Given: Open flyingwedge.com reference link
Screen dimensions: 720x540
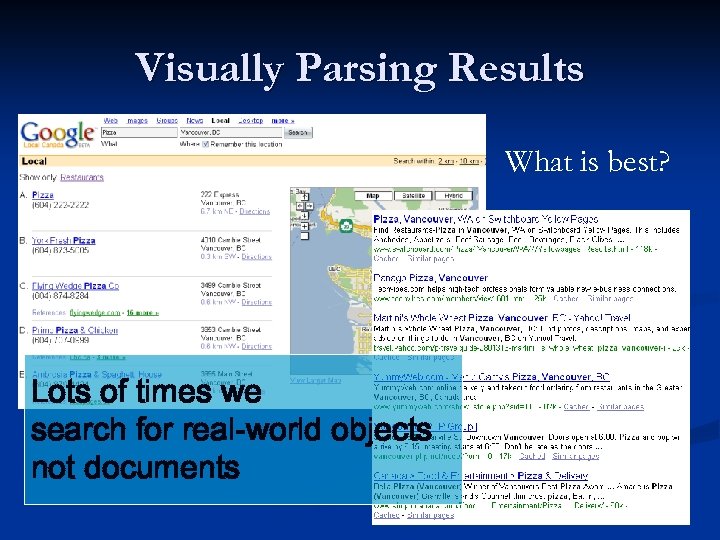Looking at the screenshot, I should [x=95, y=313].
